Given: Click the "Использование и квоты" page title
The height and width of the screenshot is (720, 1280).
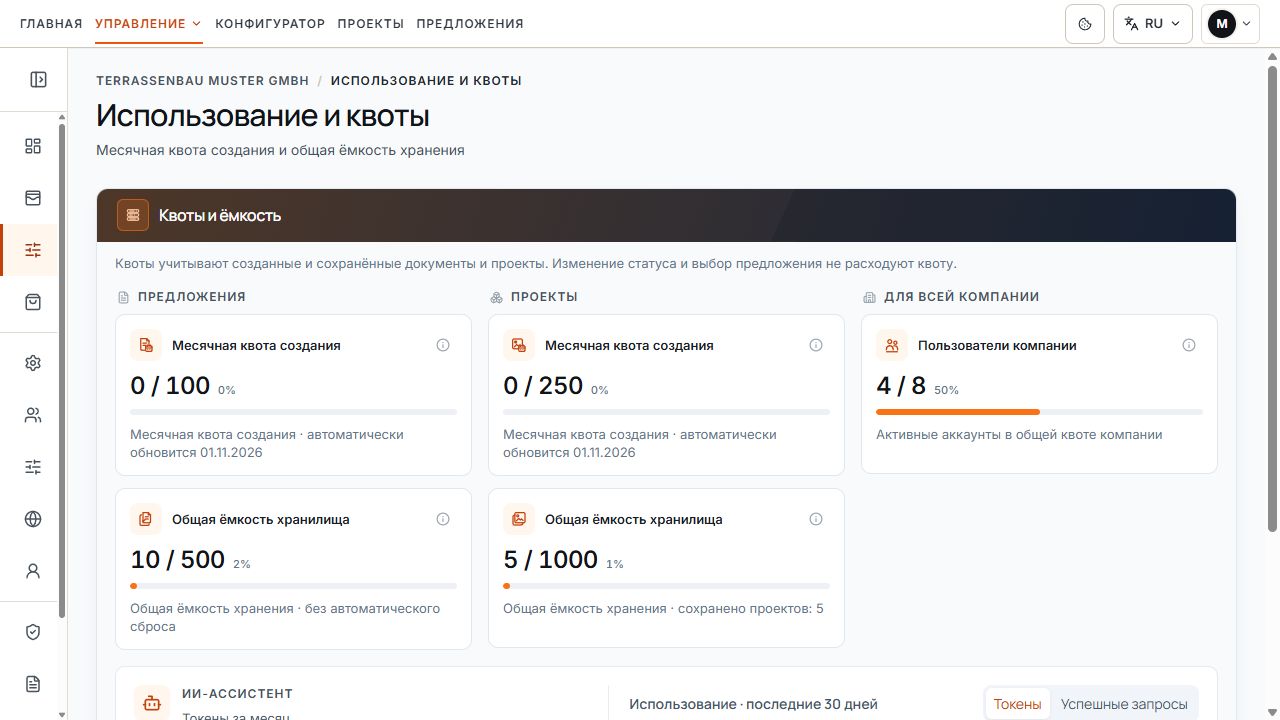Looking at the screenshot, I should point(263,116).
